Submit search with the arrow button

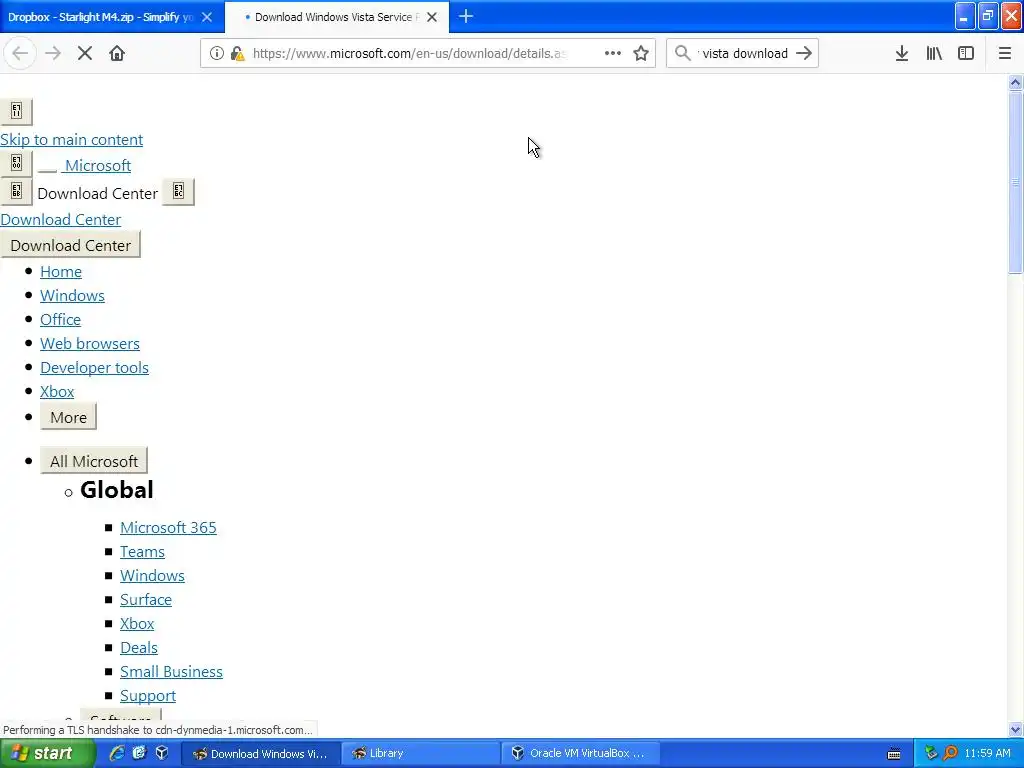(x=804, y=54)
